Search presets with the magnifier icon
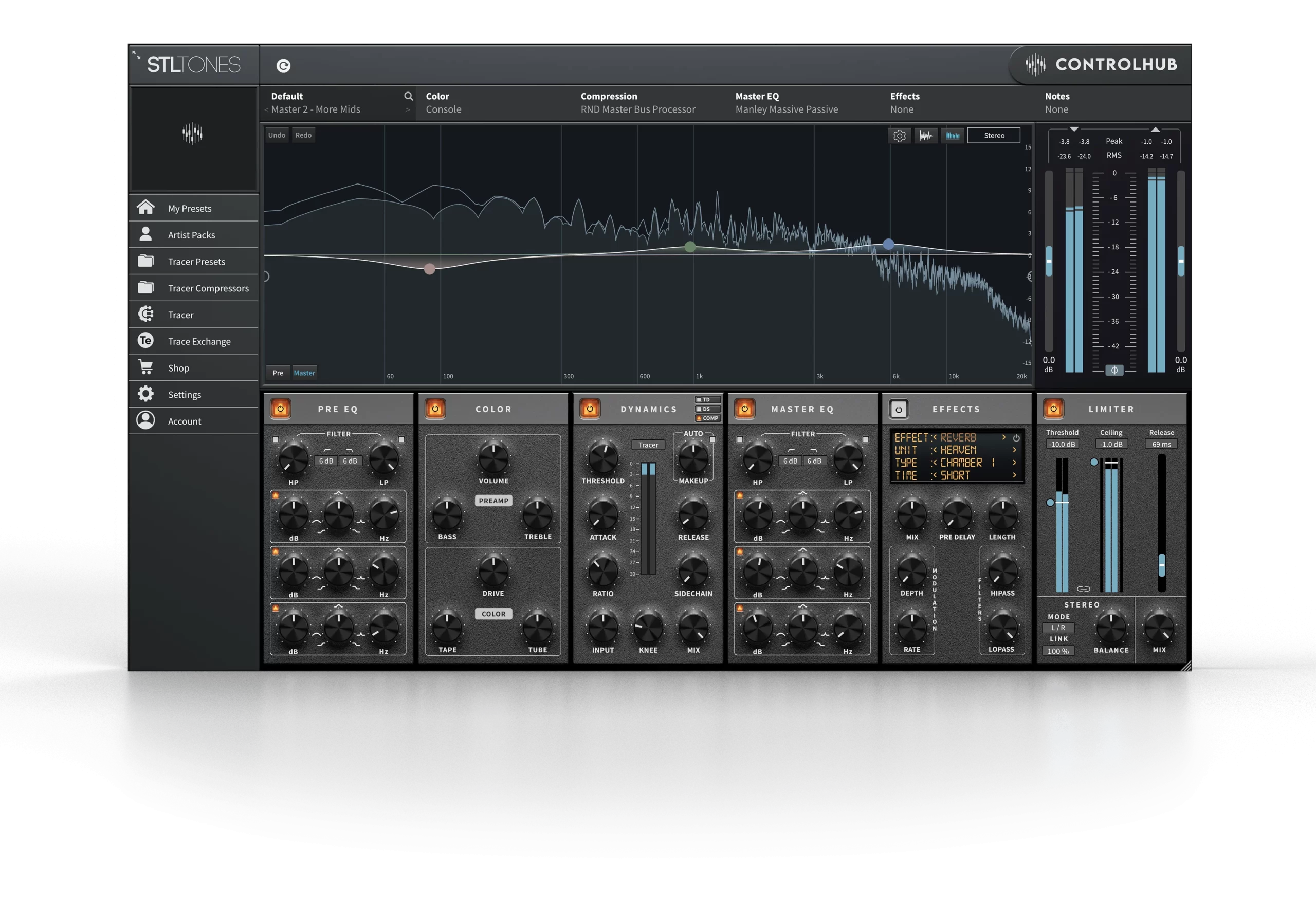Viewport: 1316px width, 901px height. pos(408,96)
